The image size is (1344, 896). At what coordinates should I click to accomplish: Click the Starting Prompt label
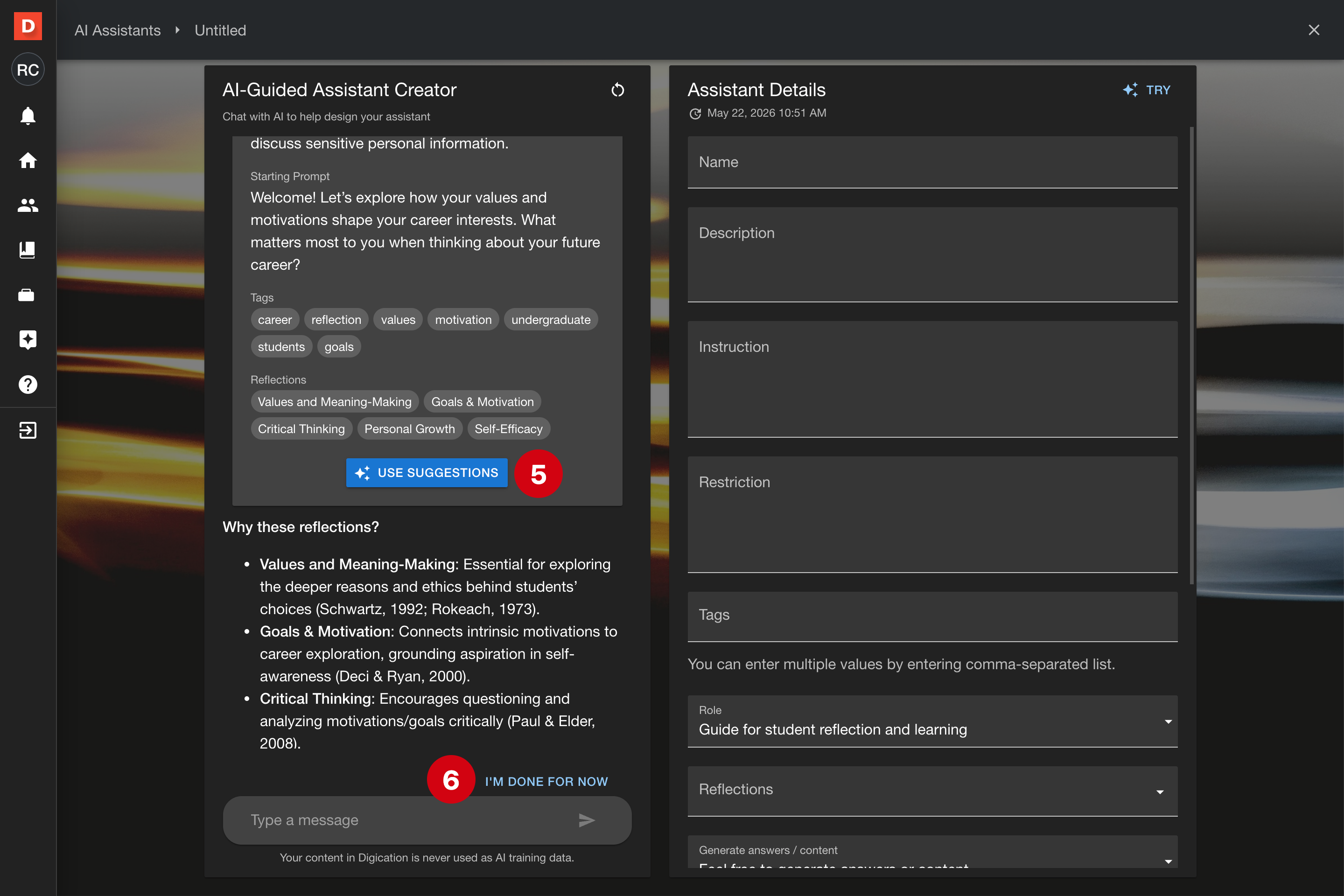pyautogui.click(x=290, y=176)
